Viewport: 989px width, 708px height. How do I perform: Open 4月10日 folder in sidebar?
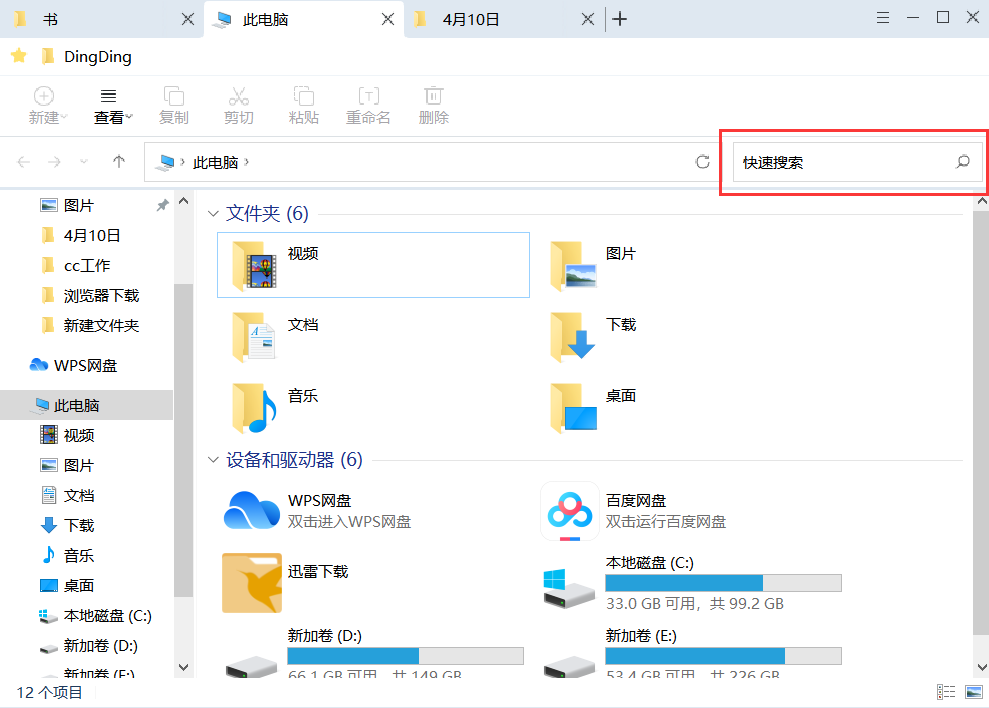coord(81,235)
